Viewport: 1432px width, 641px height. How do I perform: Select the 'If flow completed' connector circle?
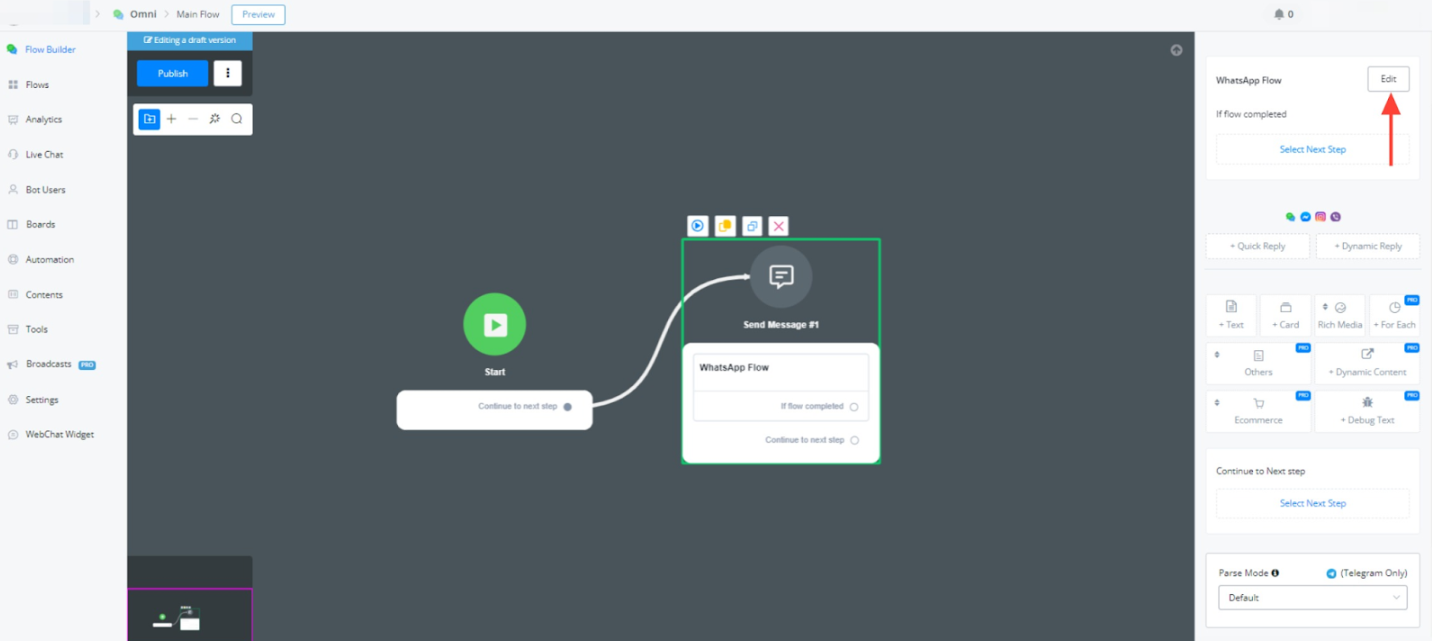tap(854, 407)
